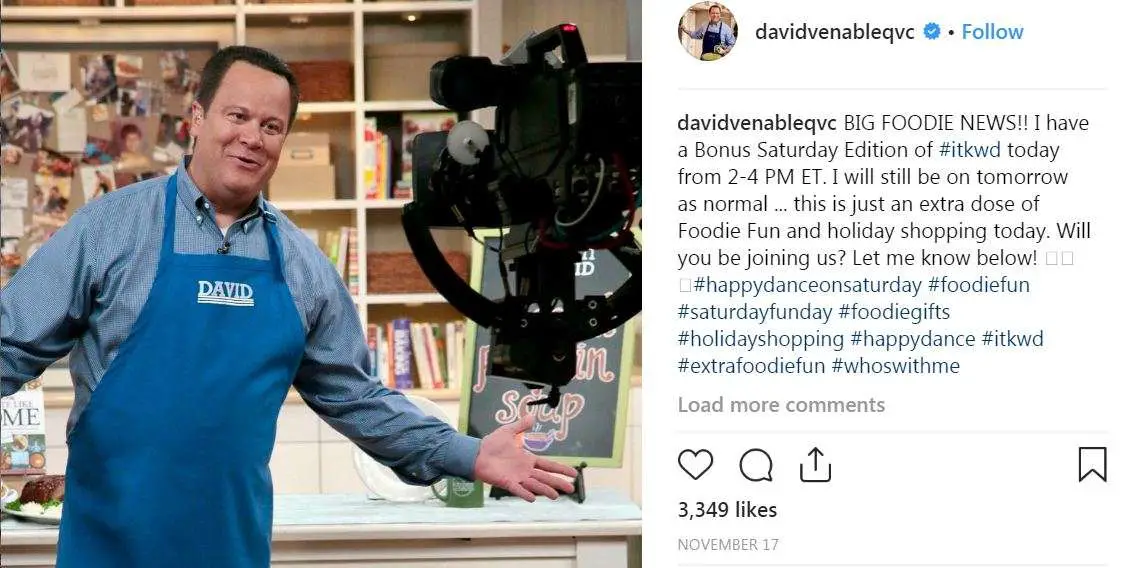Share the post using the upload arrow icon
1126x568 pixels.
[x=815, y=465]
